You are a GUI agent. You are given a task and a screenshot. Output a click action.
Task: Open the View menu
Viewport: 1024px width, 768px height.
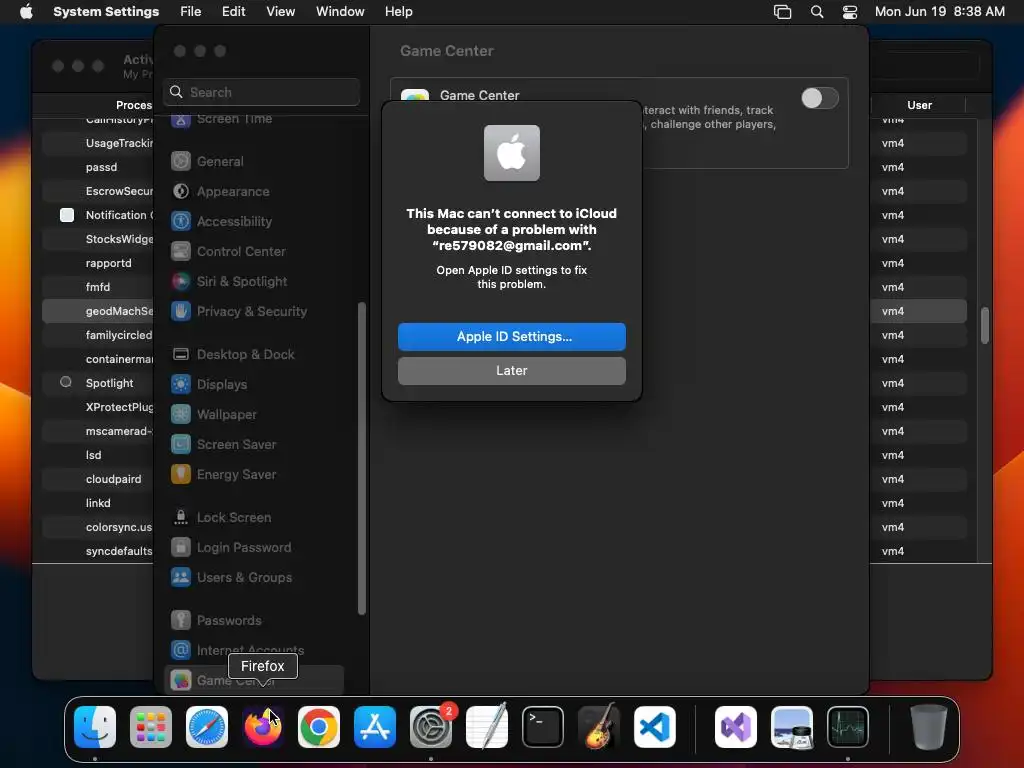point(280,12)
